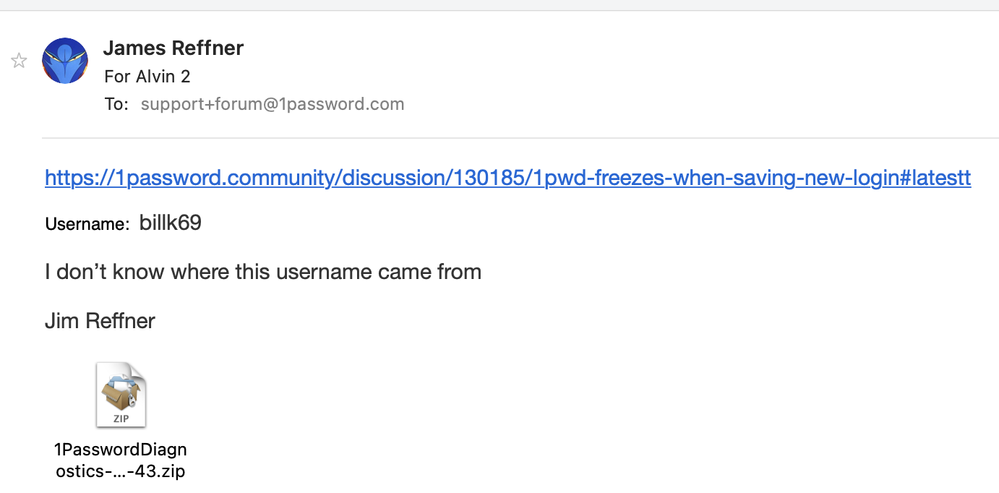
Task: Select the 1PasswordDiagnostics zip filename
Action: (120, 460)
